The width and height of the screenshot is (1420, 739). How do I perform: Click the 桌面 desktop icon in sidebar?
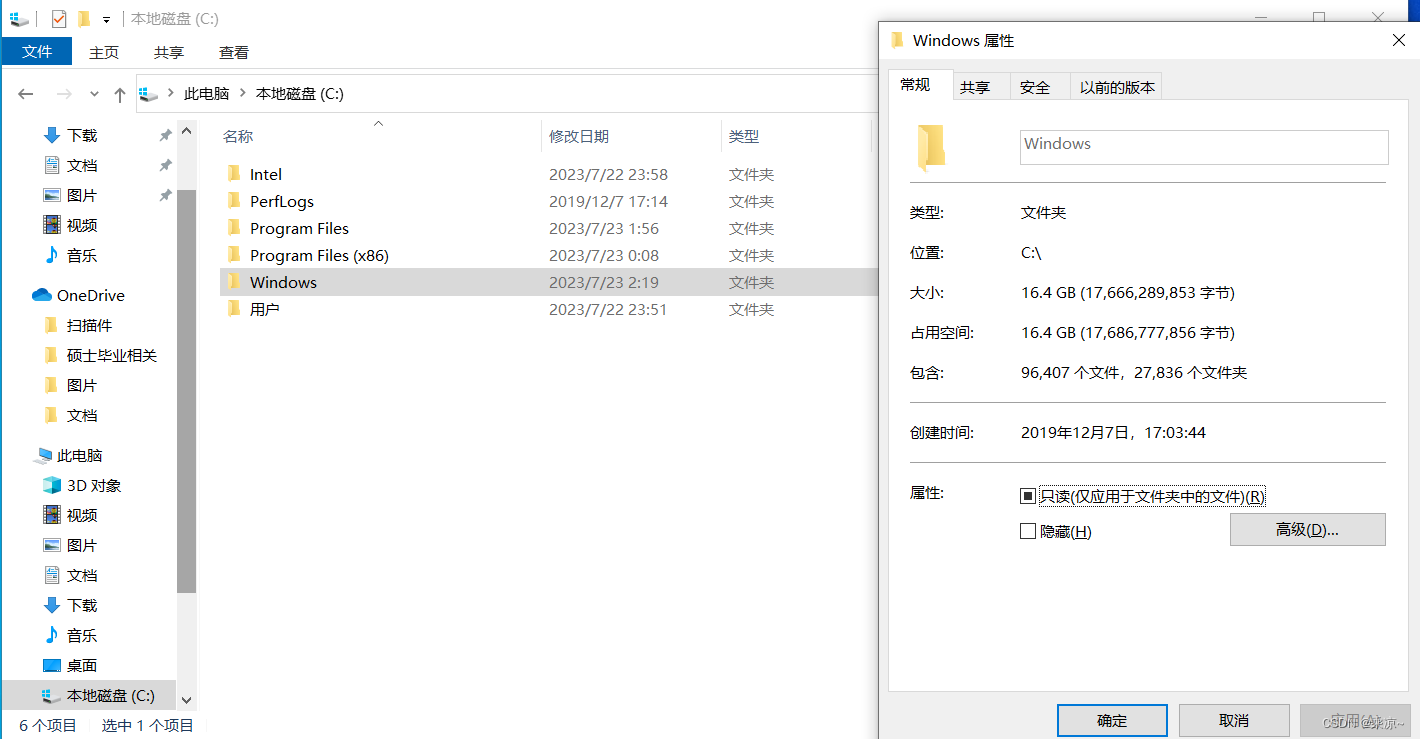click(52, 665)
